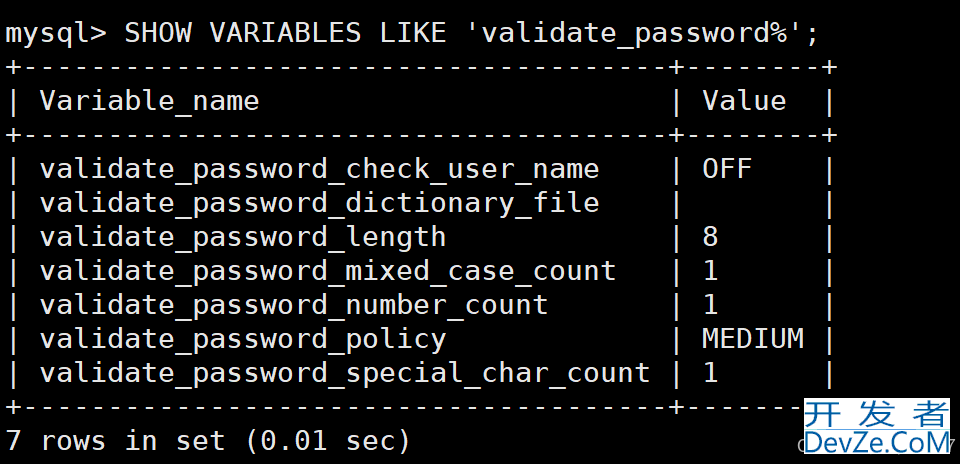The height and width of the screenshot is (464, 960).
Task: Click the mysql> prompt
Action: click(x=56, y=33)
